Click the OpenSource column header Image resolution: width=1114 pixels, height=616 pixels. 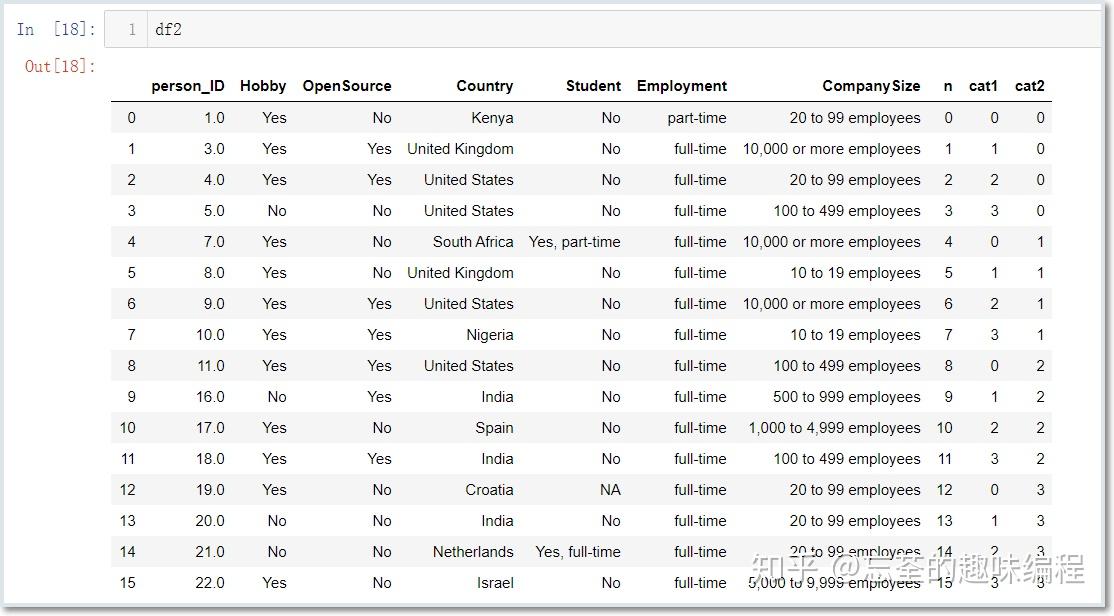(347, 86)
